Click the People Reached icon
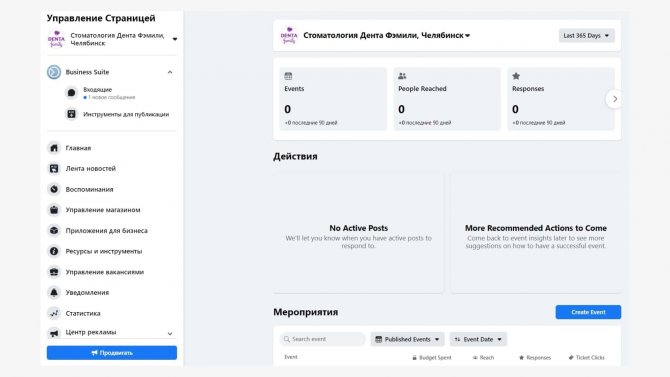This screenshot has height=377, width=670. (x=402, y=76)
